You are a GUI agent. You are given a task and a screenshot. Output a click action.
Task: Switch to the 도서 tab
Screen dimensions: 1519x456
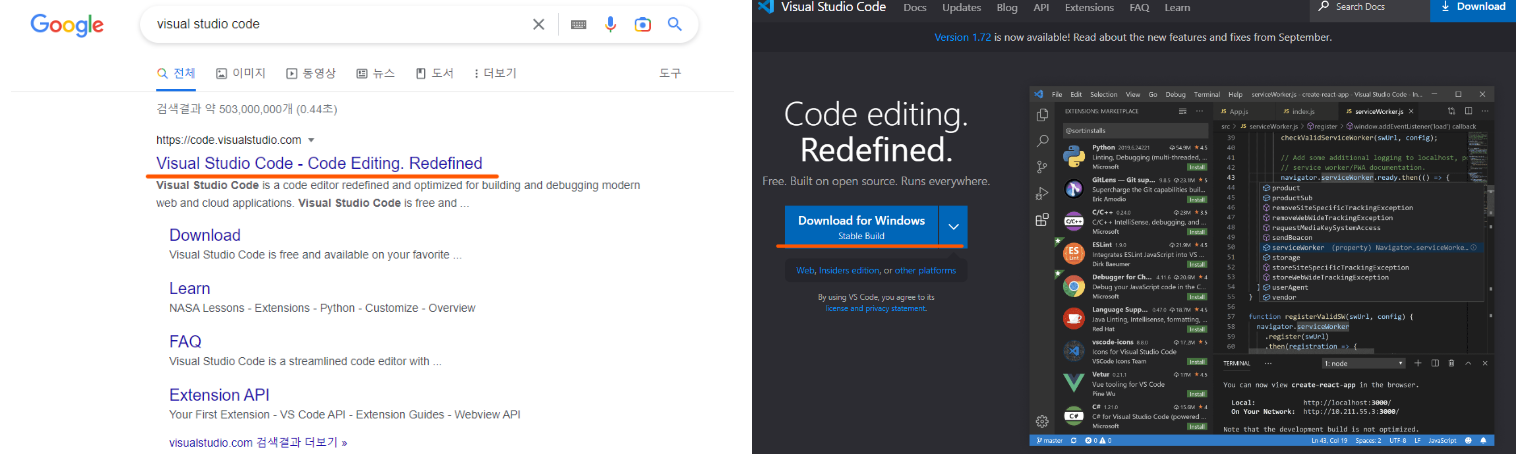435,73
